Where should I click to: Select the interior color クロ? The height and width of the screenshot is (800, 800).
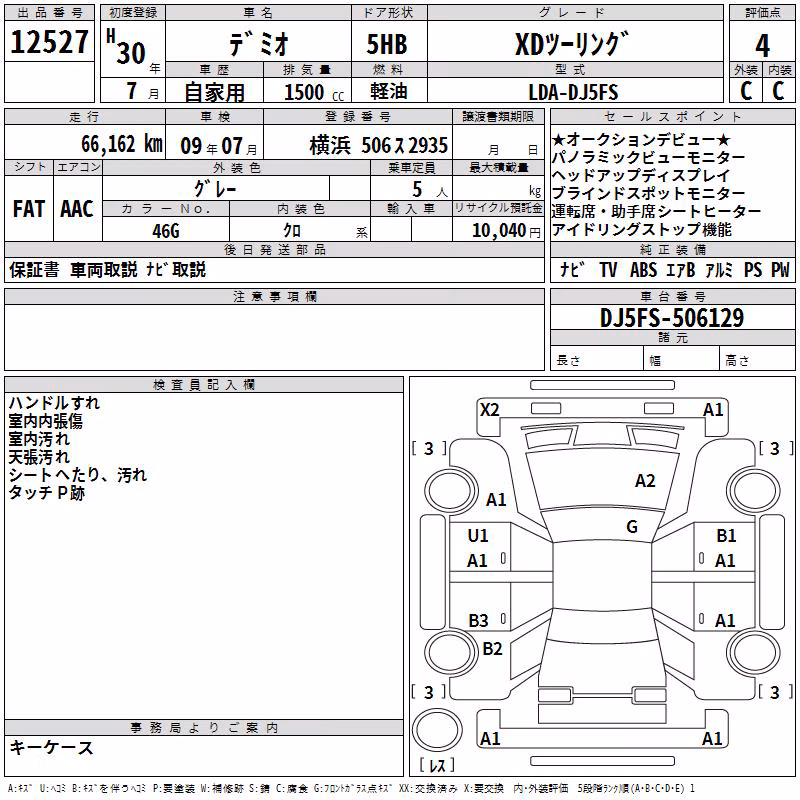click(x=292, y=231)
